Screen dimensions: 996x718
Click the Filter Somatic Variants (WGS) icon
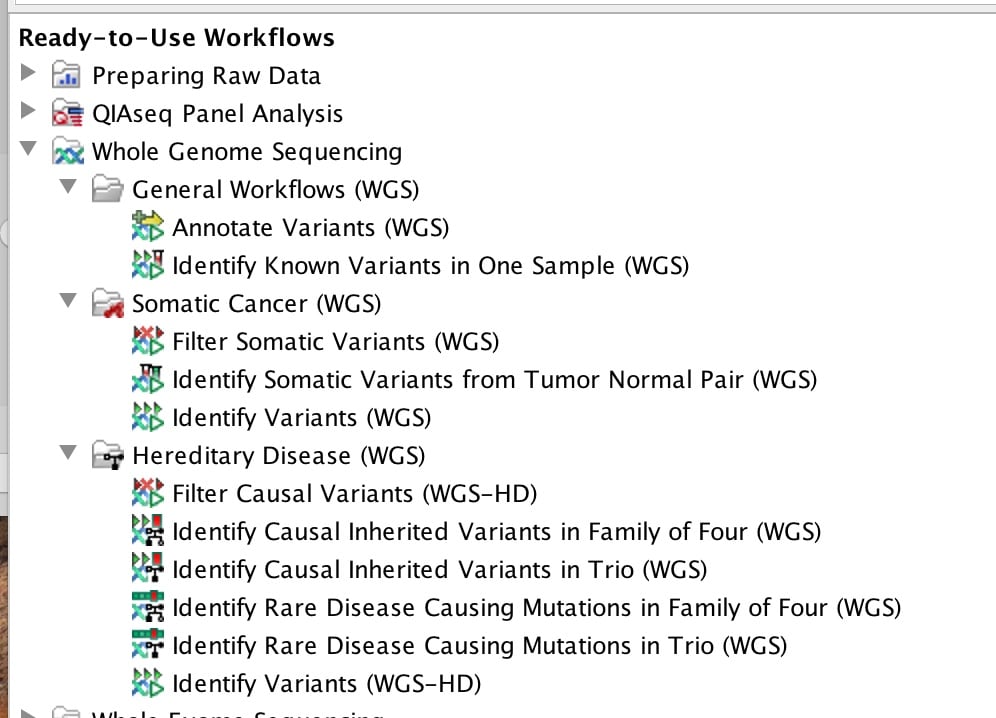[x=148, y=341]
